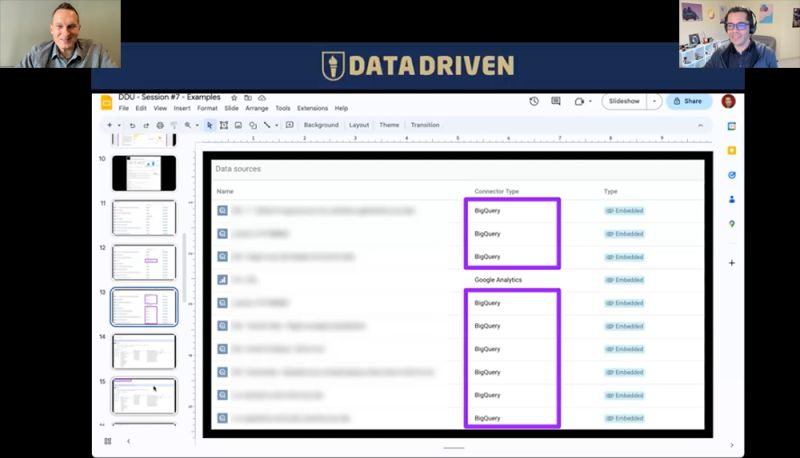Open the comments panel icon
This screenshot has height=458, width=800.
[x=556, y=101]
